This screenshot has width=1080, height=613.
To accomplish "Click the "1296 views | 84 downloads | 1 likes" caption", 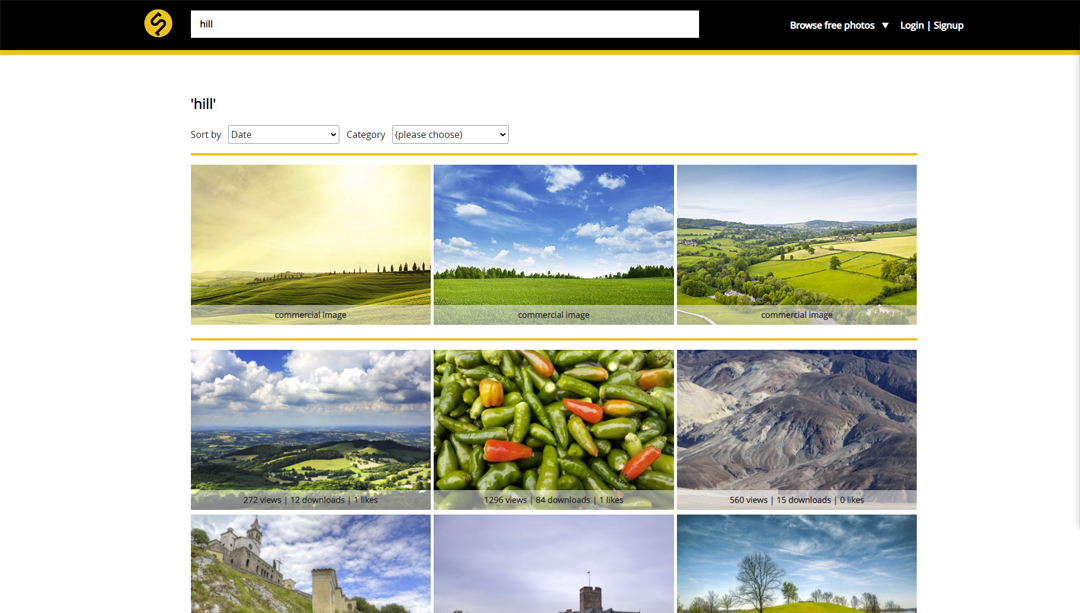I will (x=554, y=500).
